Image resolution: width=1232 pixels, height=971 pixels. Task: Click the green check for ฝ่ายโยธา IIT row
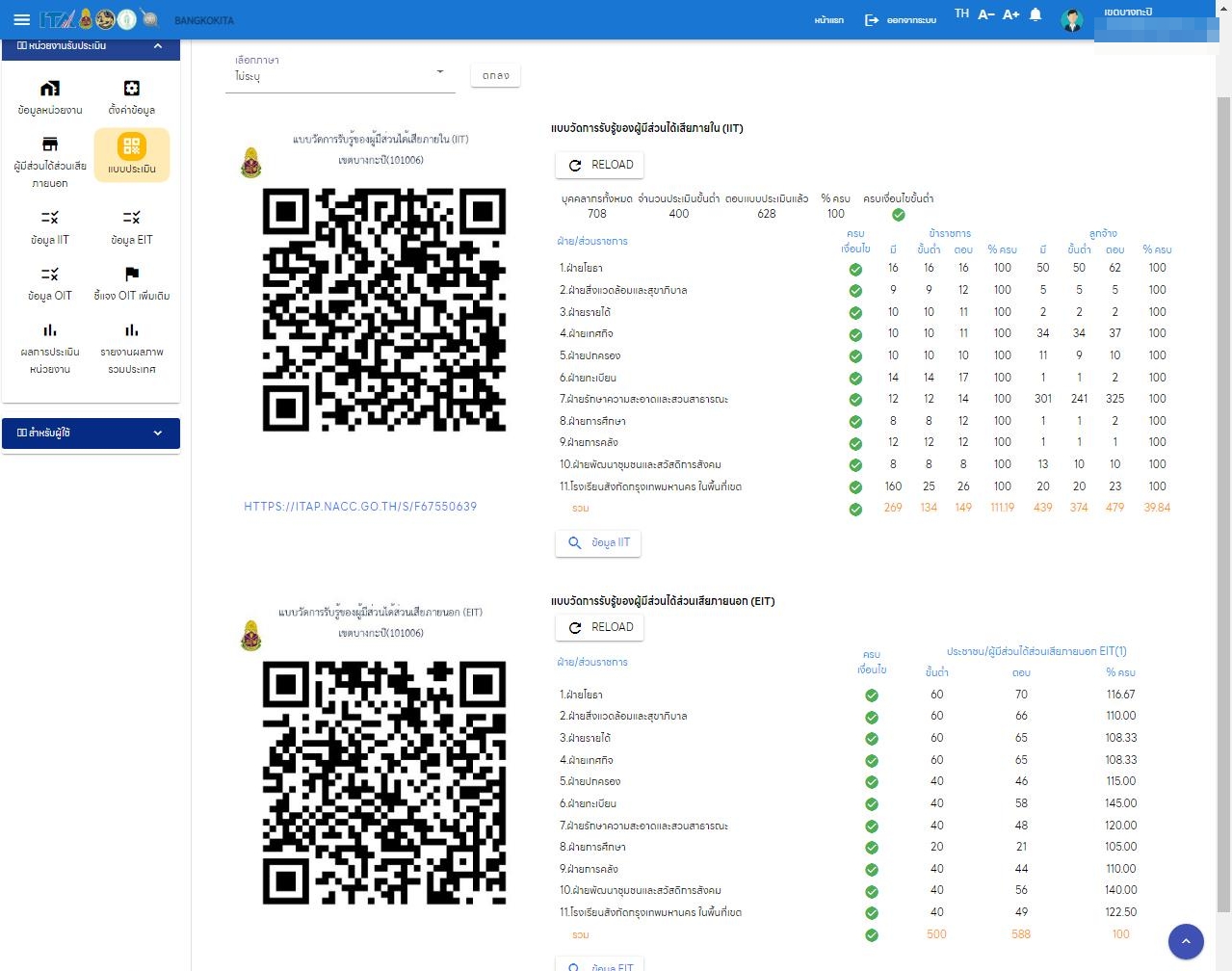[855, 269]
